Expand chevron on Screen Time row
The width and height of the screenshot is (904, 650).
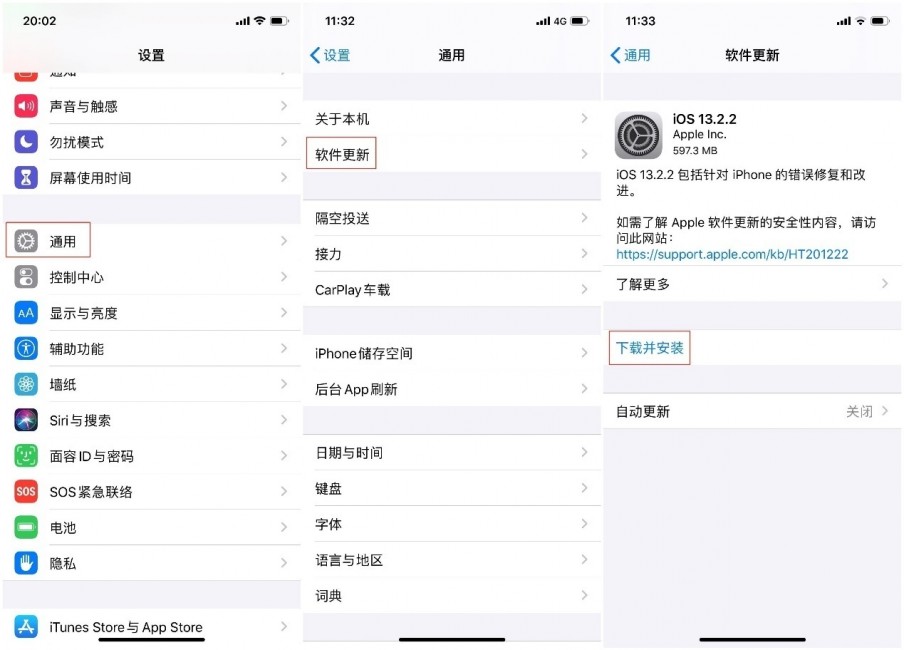(x=284, y=177)
